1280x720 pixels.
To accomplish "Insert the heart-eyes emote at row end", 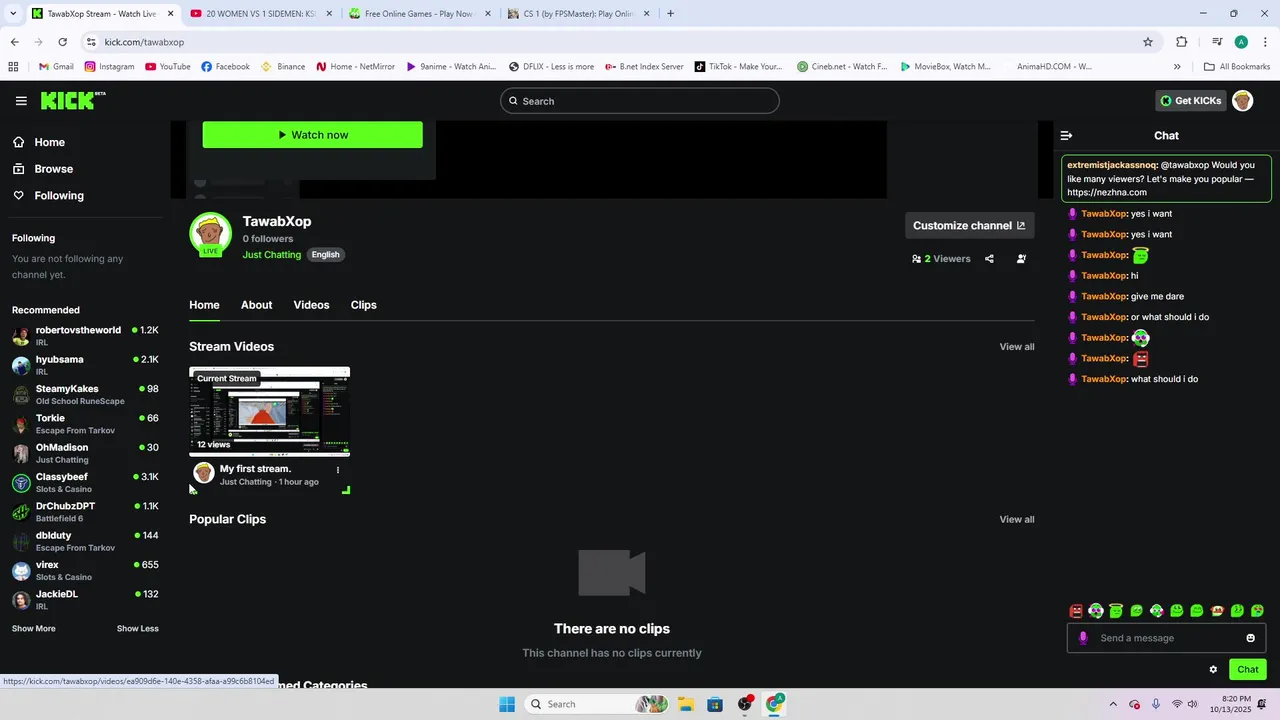I will 1257,611.
